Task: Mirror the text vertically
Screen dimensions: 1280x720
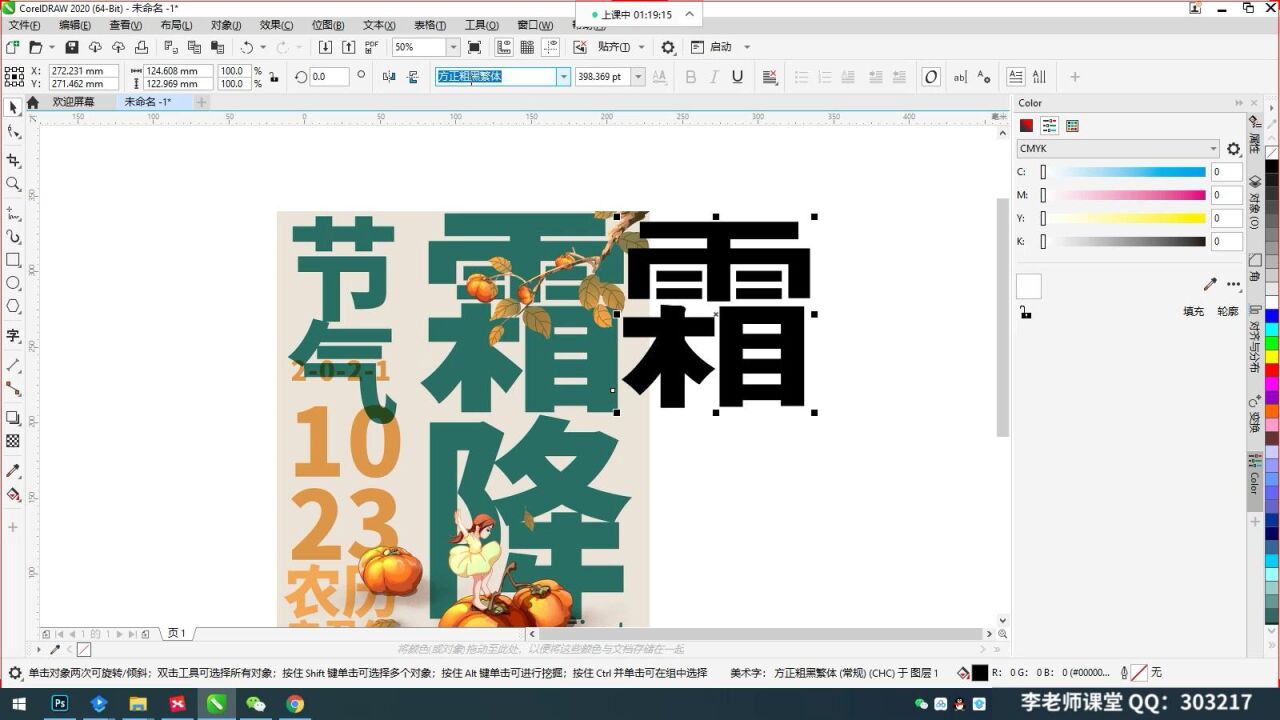Action: coord(413,77)
